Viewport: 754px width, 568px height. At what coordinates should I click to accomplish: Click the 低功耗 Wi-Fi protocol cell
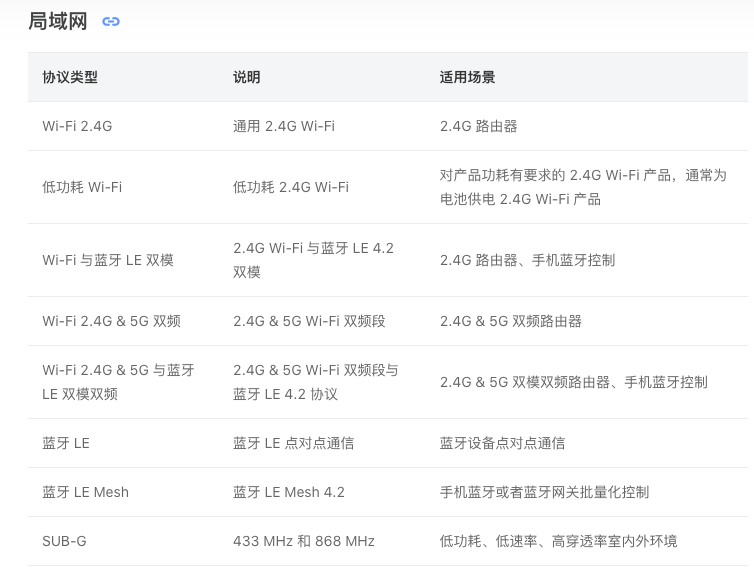82,187
